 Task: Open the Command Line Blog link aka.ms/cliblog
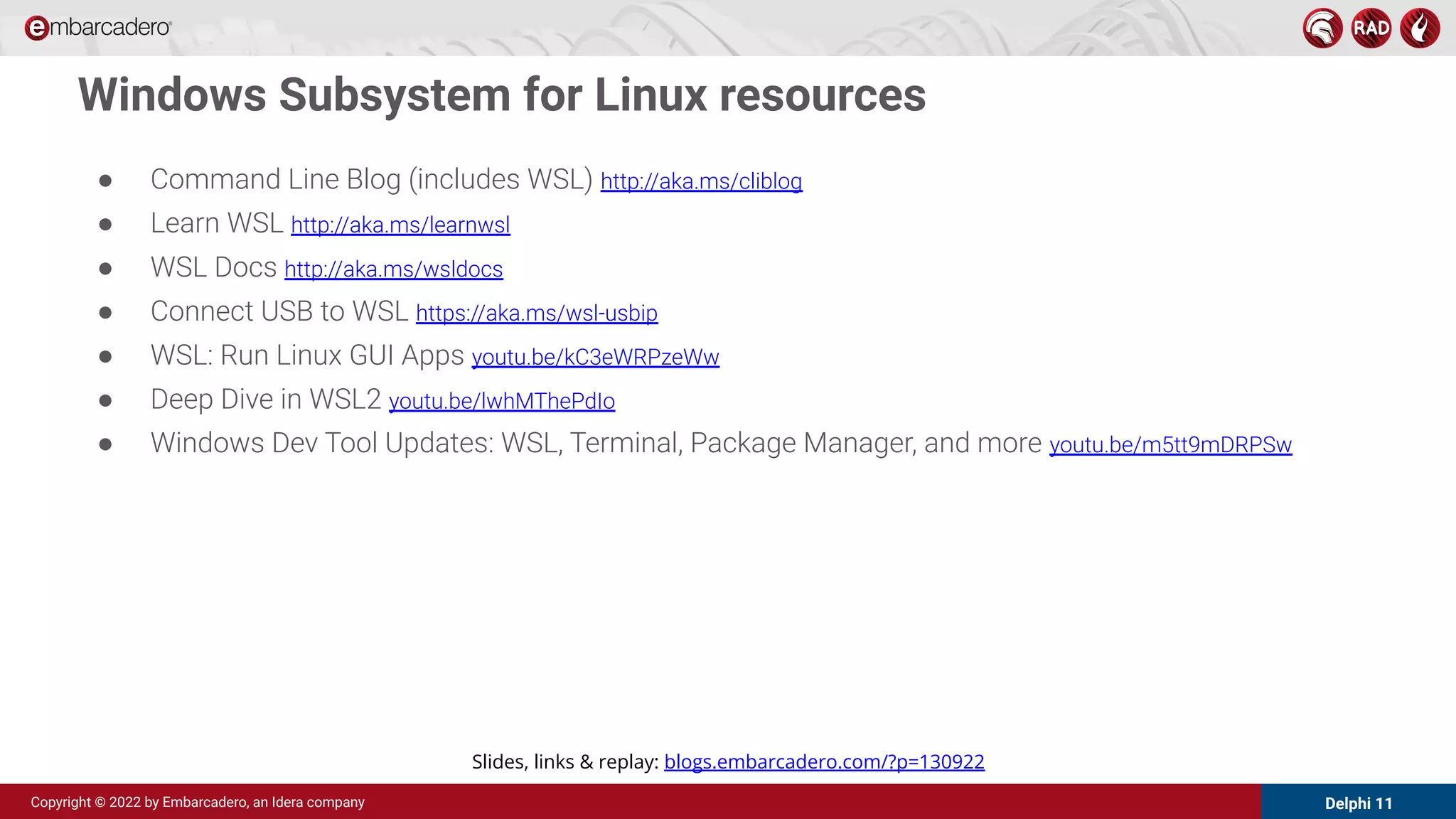(x=701, y=182)
